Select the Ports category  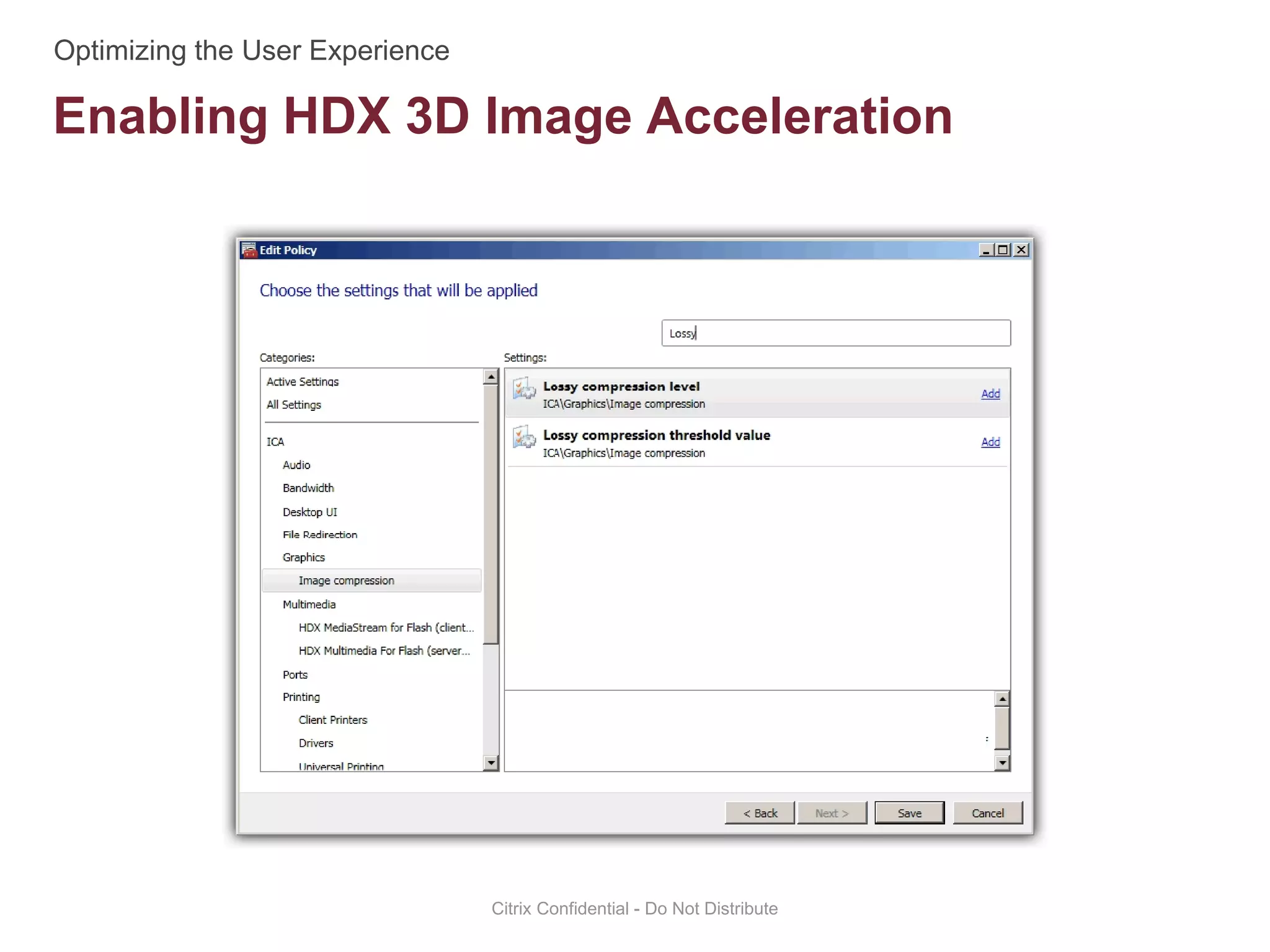295,674
